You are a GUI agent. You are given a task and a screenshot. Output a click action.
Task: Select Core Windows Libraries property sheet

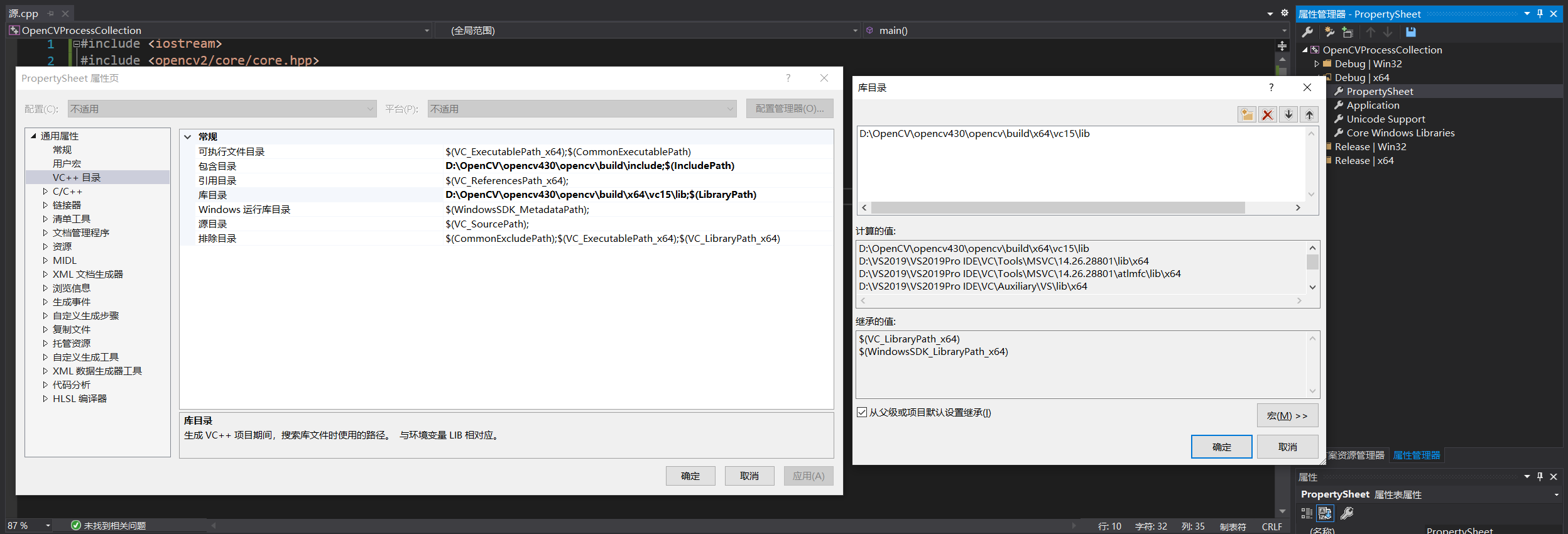[x=1400, y=133]
